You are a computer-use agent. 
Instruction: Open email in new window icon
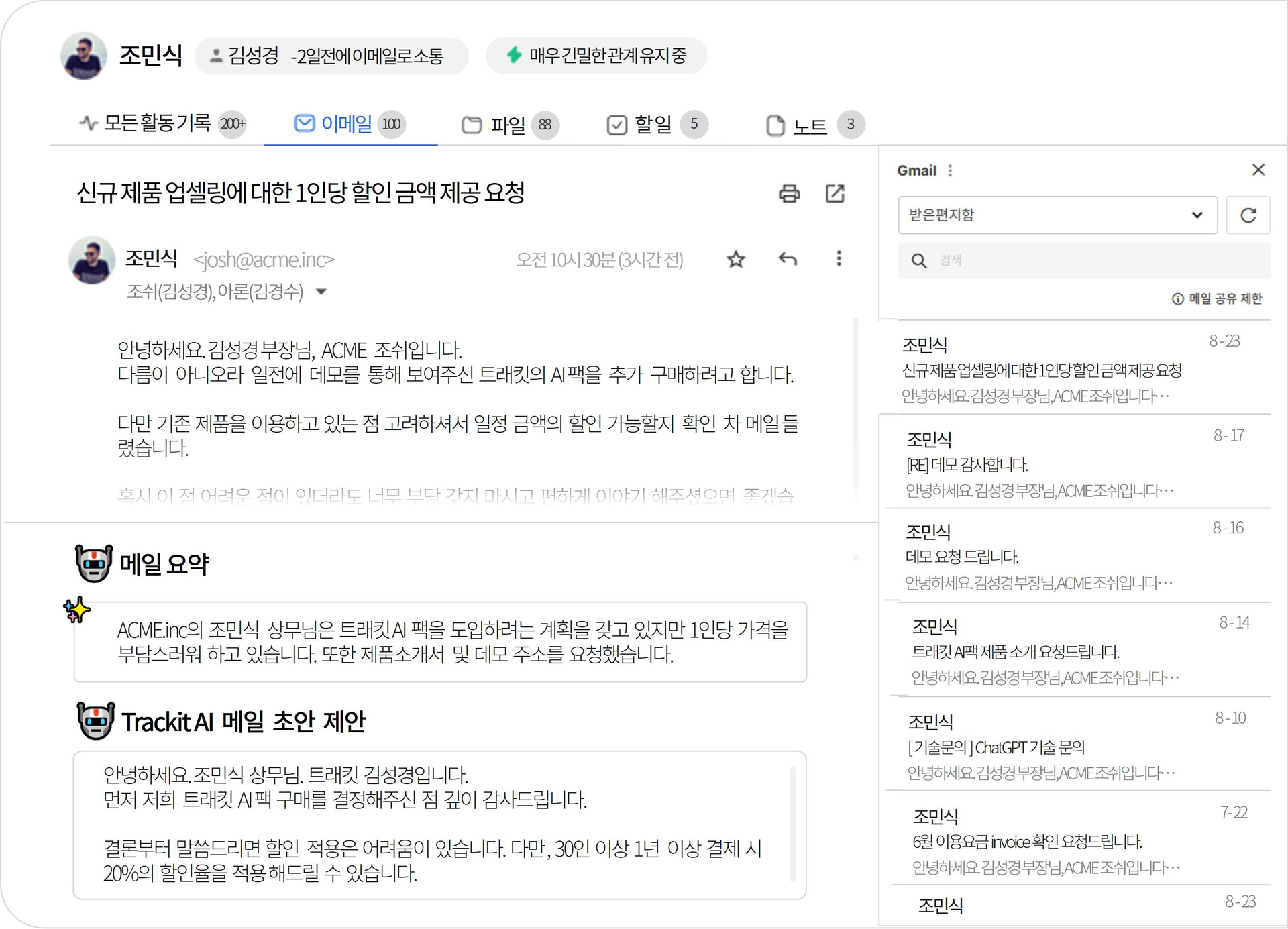[x=835, y=193]
